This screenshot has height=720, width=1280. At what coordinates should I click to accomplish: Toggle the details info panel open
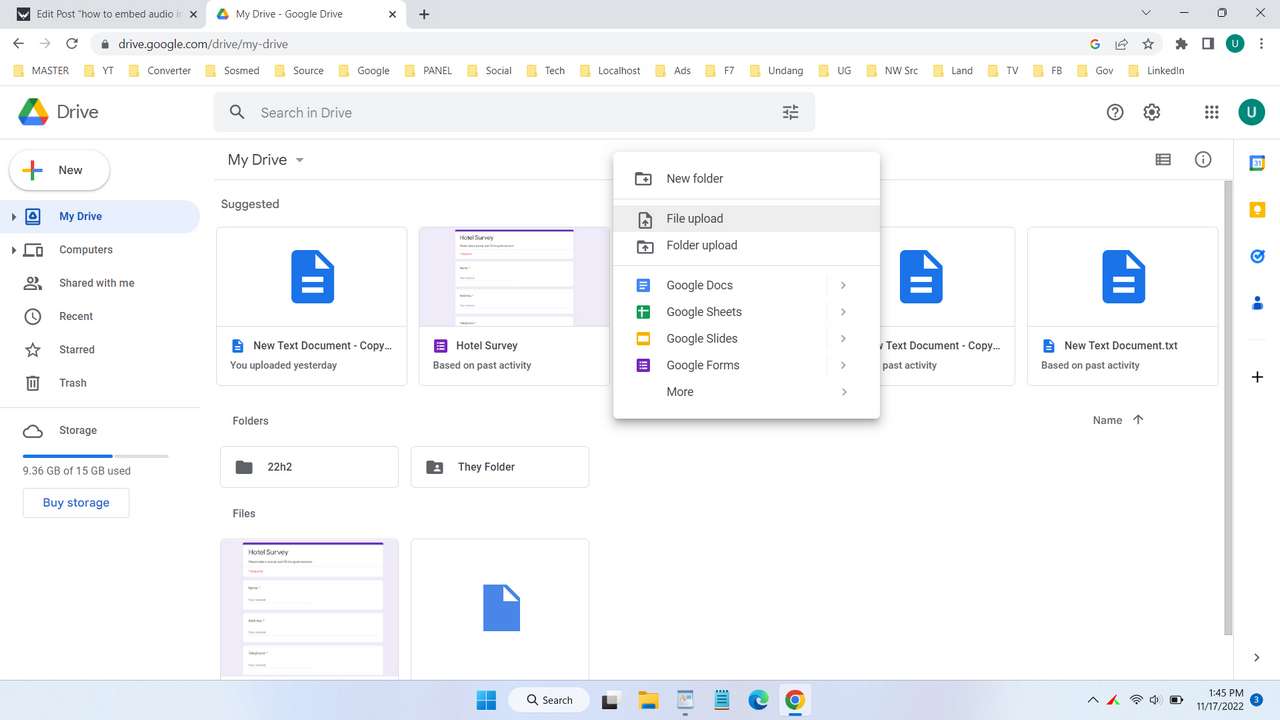click(1203, 159)
